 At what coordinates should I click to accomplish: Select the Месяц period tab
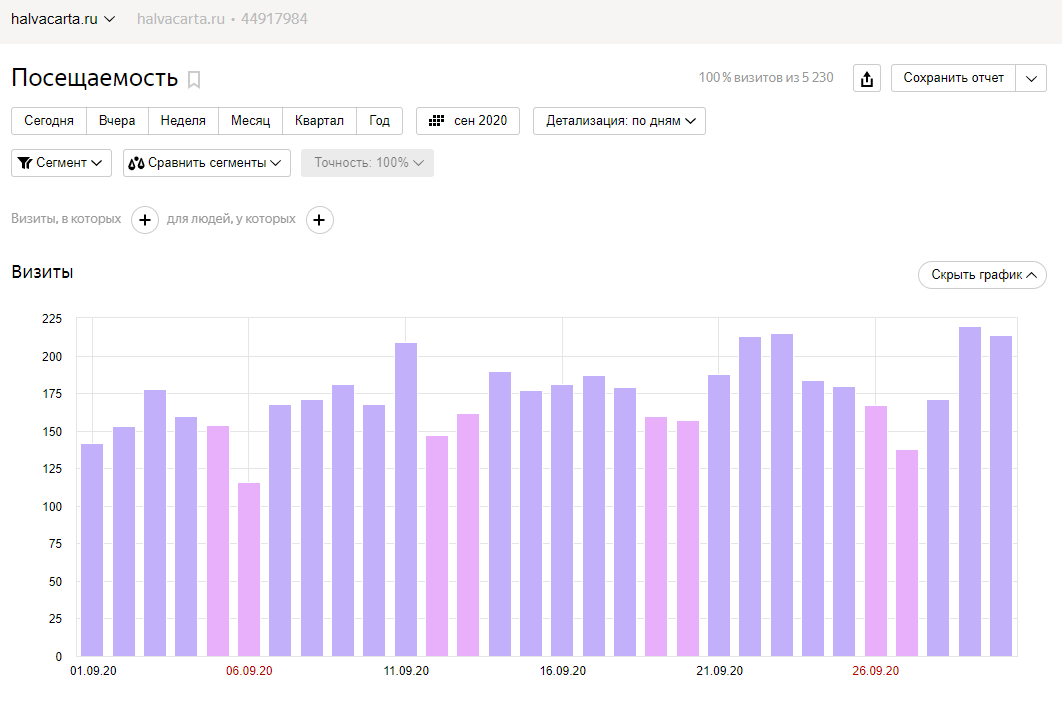[250, 121]
